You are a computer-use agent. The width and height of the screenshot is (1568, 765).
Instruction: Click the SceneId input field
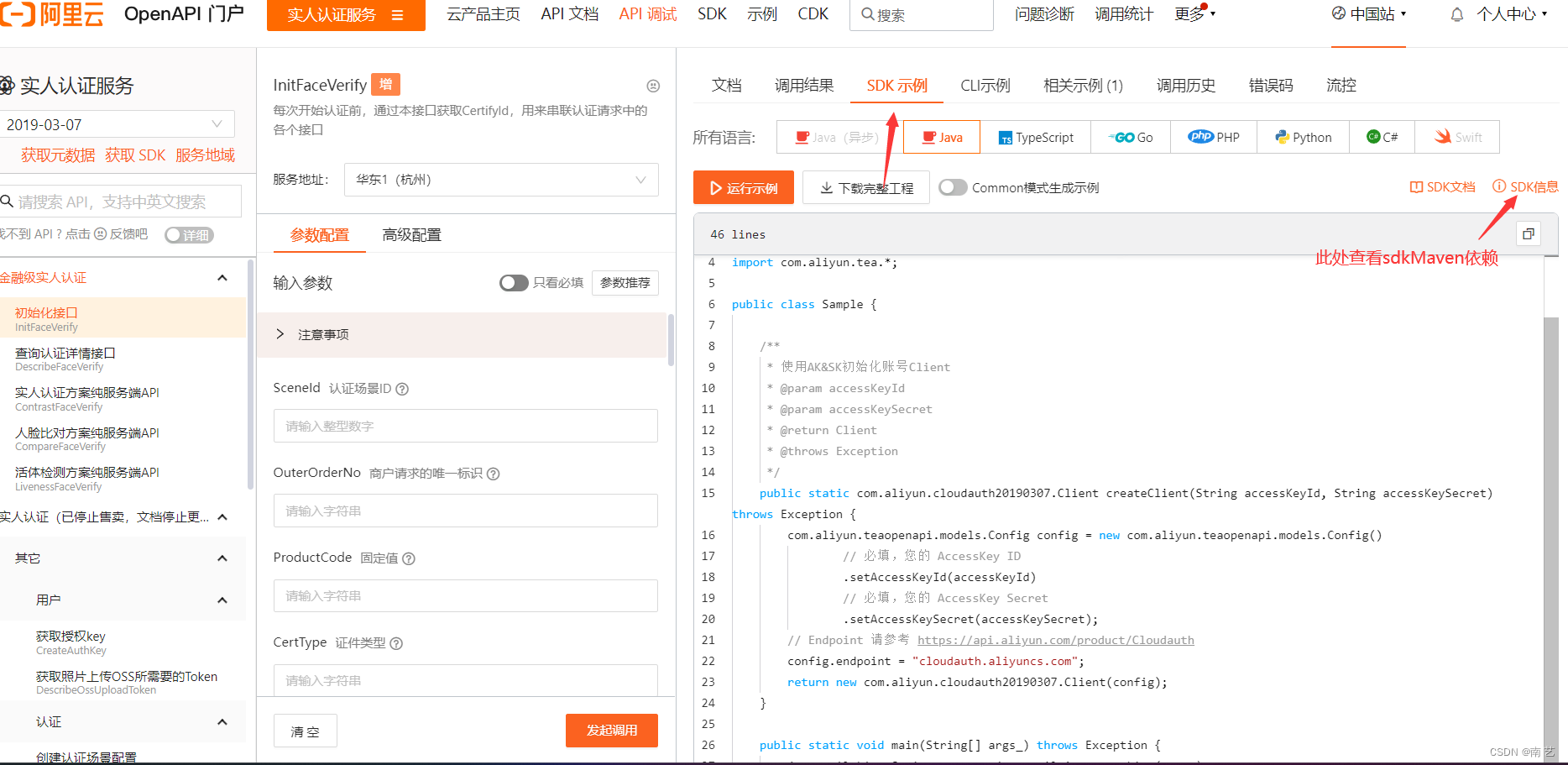coord(466,426)
